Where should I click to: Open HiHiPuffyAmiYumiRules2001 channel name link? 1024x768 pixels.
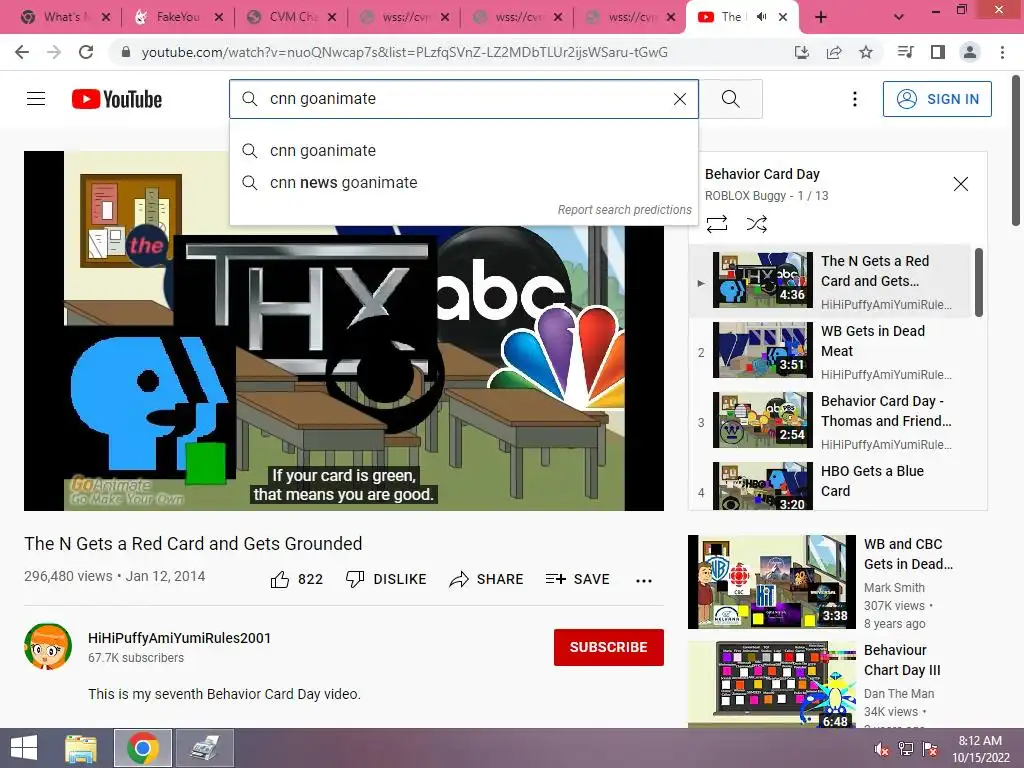[179, 638]
